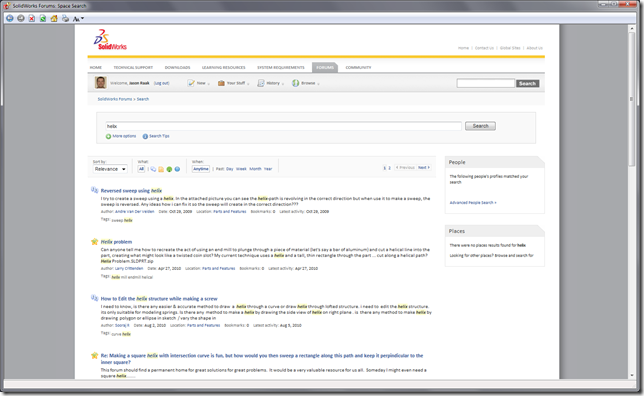
Task: Click the New pencil icon
Action: tap(191, 83)
